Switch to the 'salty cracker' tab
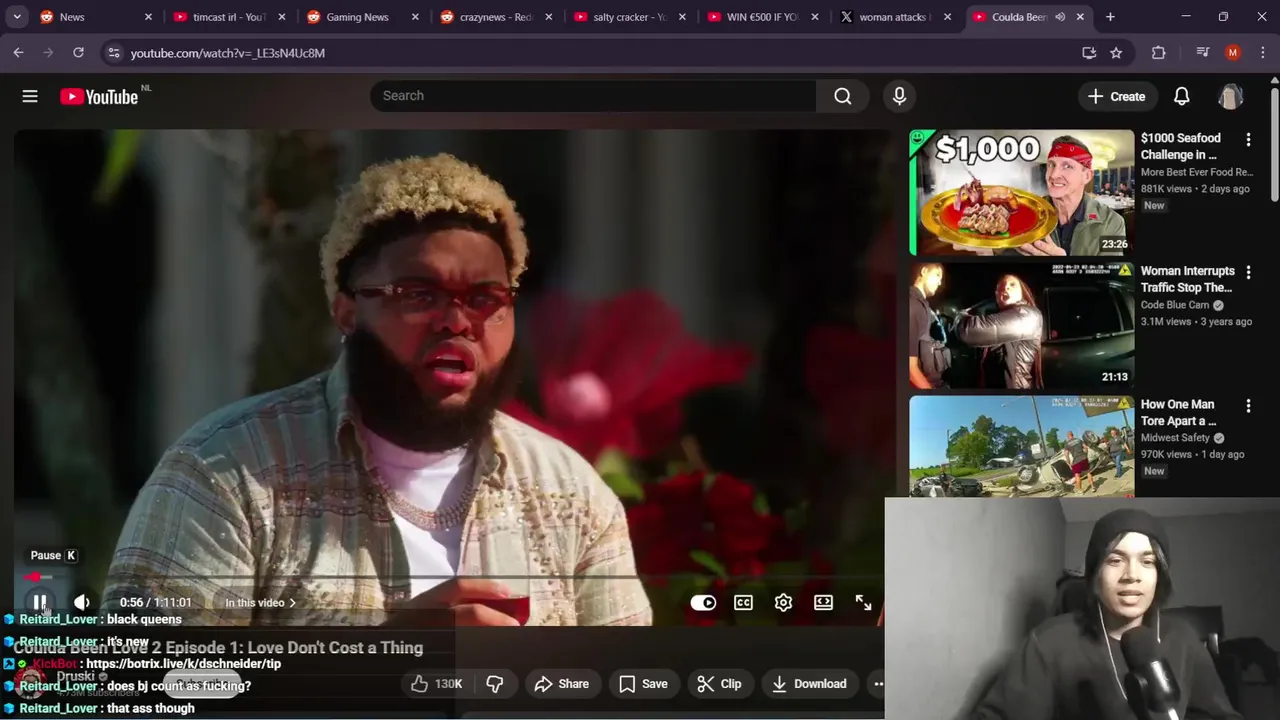This screenshot has width=1280, height=720. pyautogui.click(x=629, y=17)
